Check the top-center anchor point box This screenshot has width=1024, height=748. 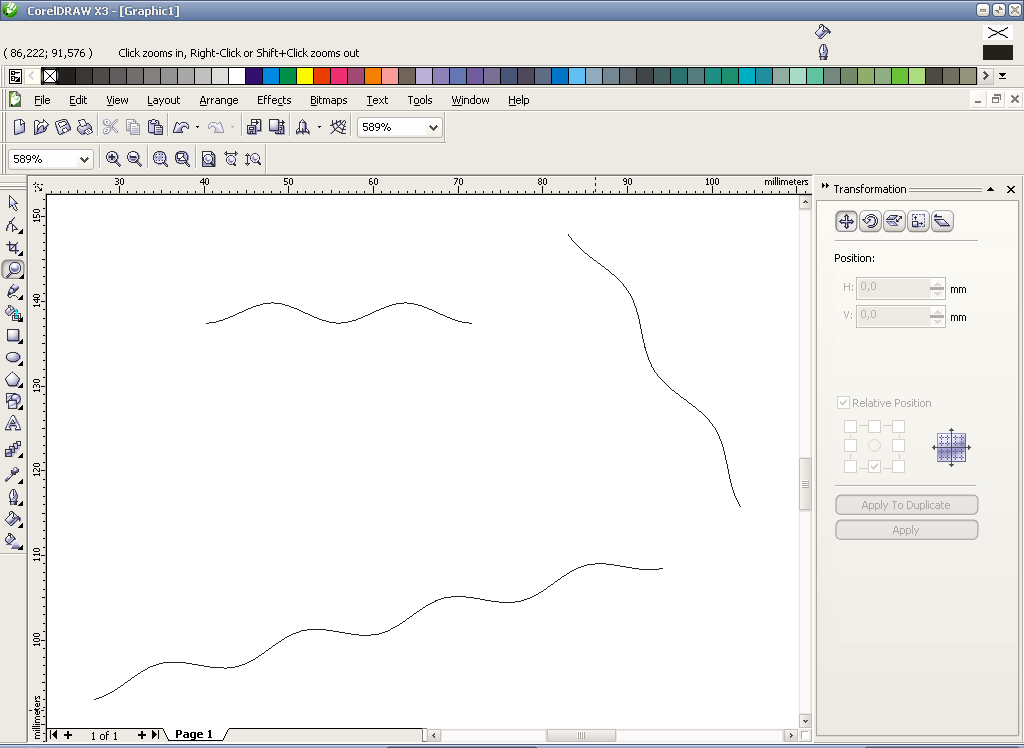874,427
